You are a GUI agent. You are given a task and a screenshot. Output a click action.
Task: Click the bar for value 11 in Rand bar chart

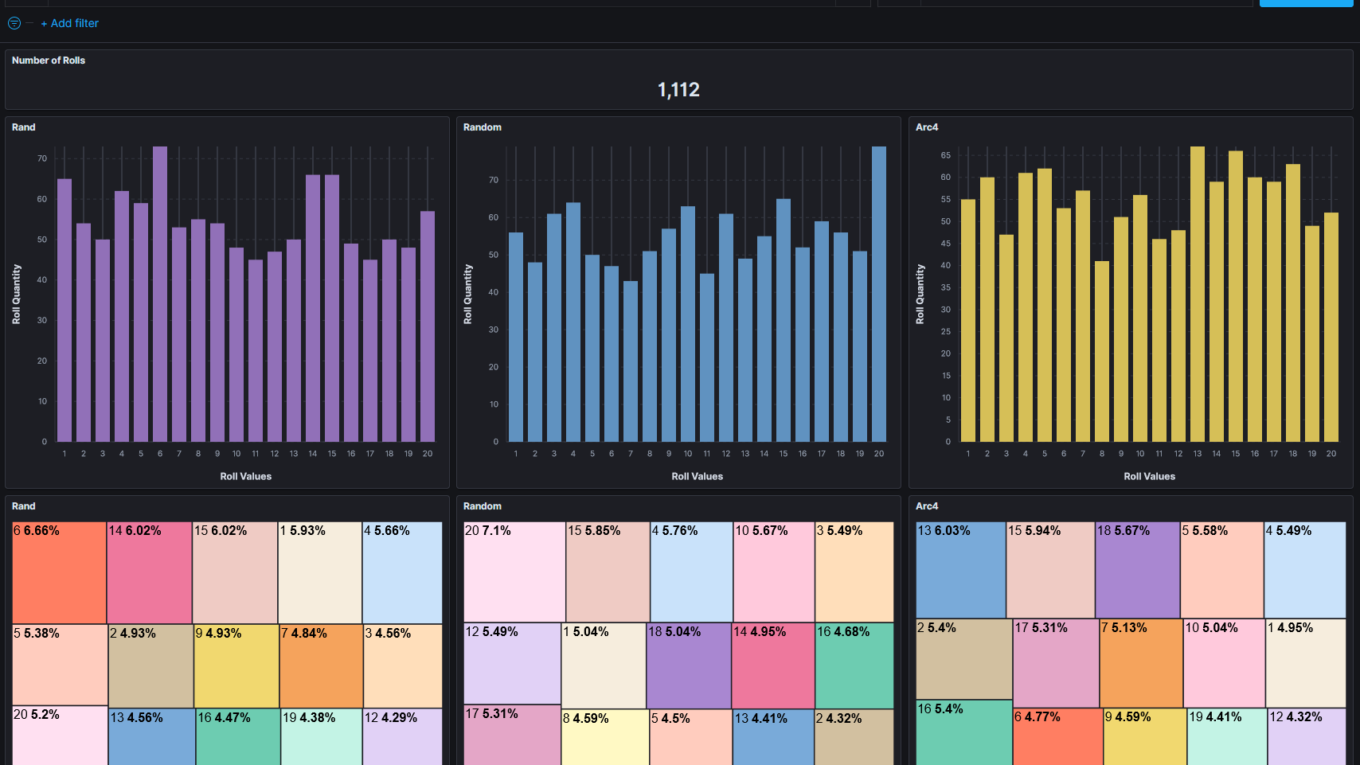(x=256, y=350)
